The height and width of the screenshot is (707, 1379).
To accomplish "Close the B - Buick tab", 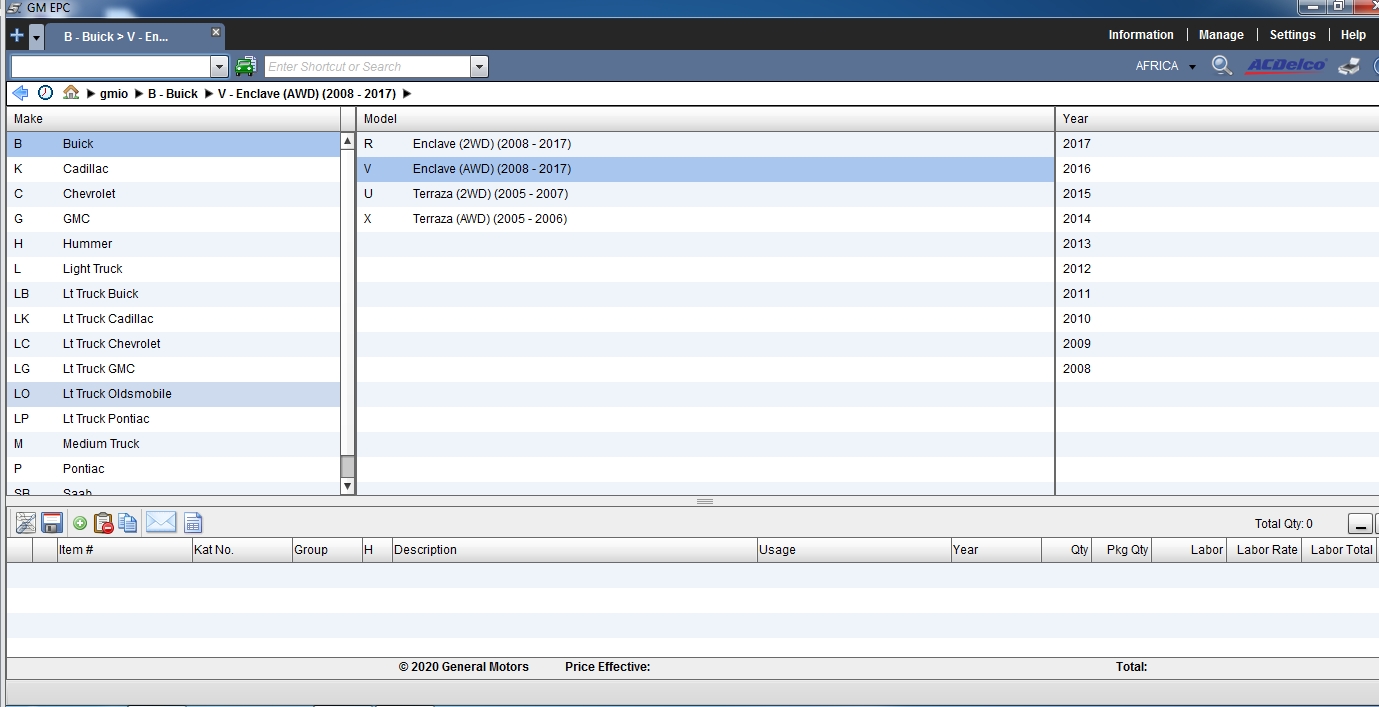I will pos(215,32).
